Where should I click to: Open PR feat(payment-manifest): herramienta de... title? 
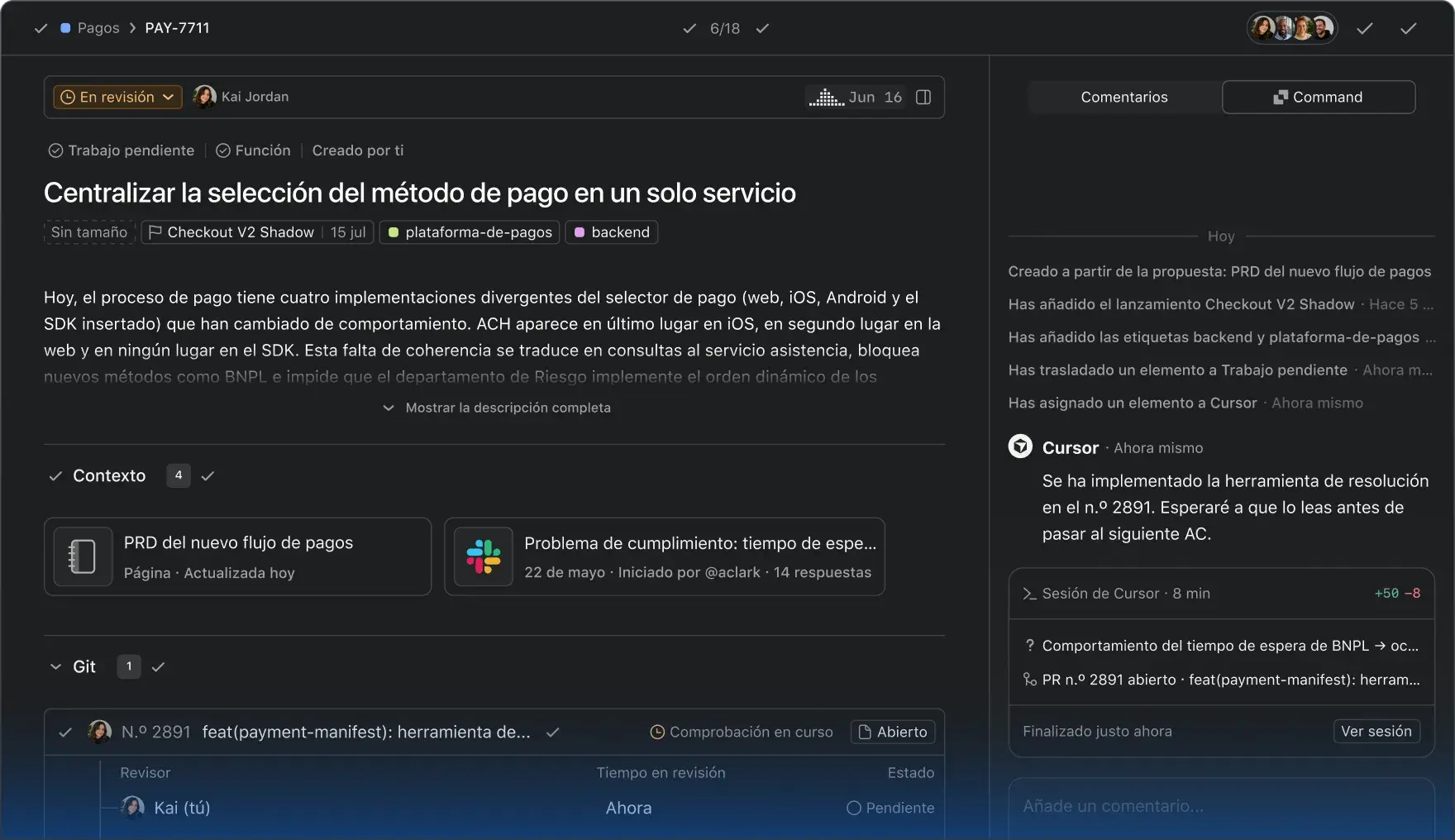tap(366, 732)
